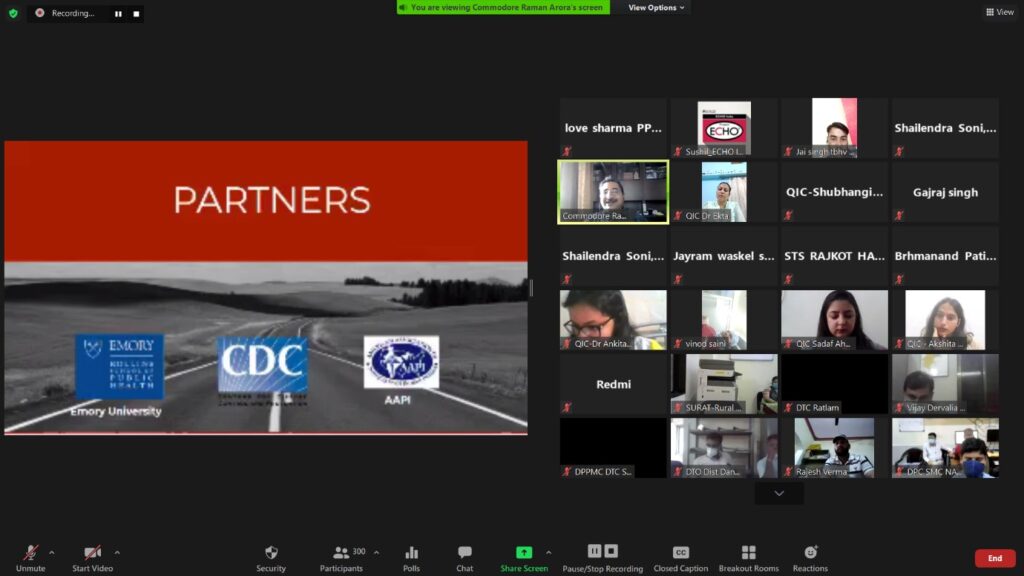Screen dimensions: 1024x576
Task: Expand video options arrow beside Start Video
Action: pos(117,552)
